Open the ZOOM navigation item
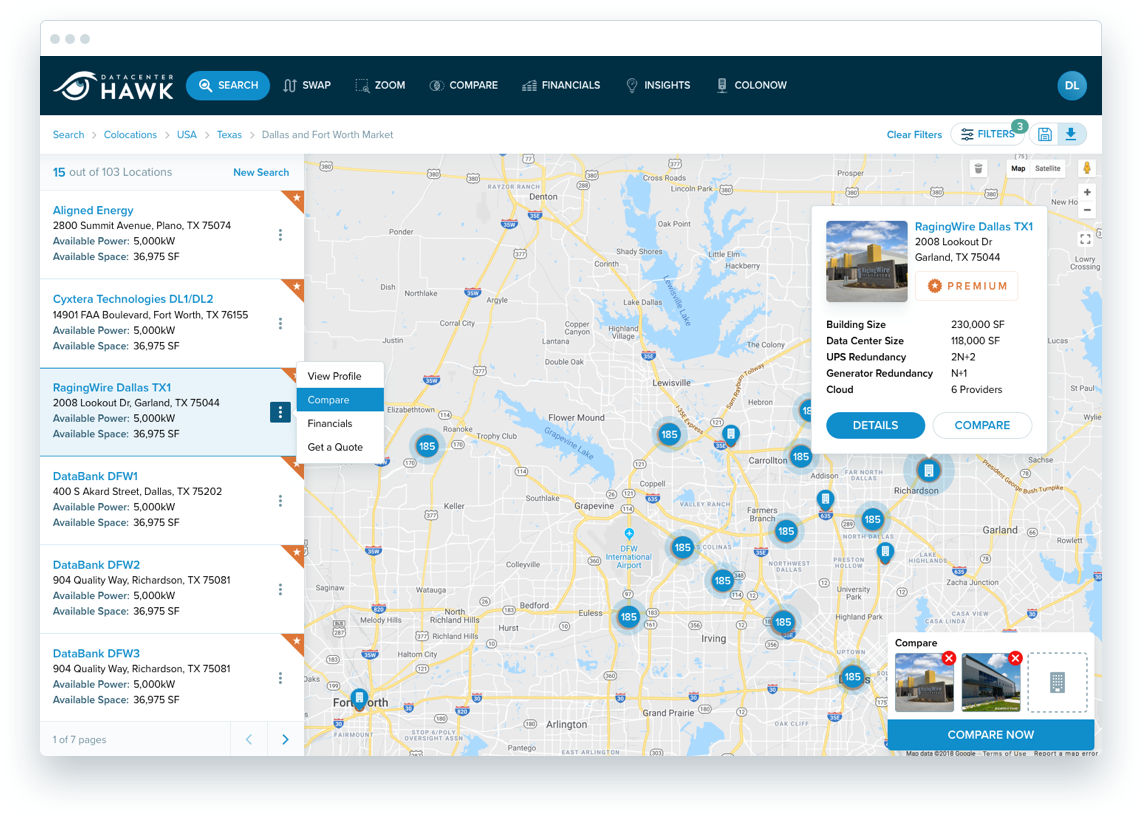The height and width of the screenshot is (816, 1142). [379, 85]
